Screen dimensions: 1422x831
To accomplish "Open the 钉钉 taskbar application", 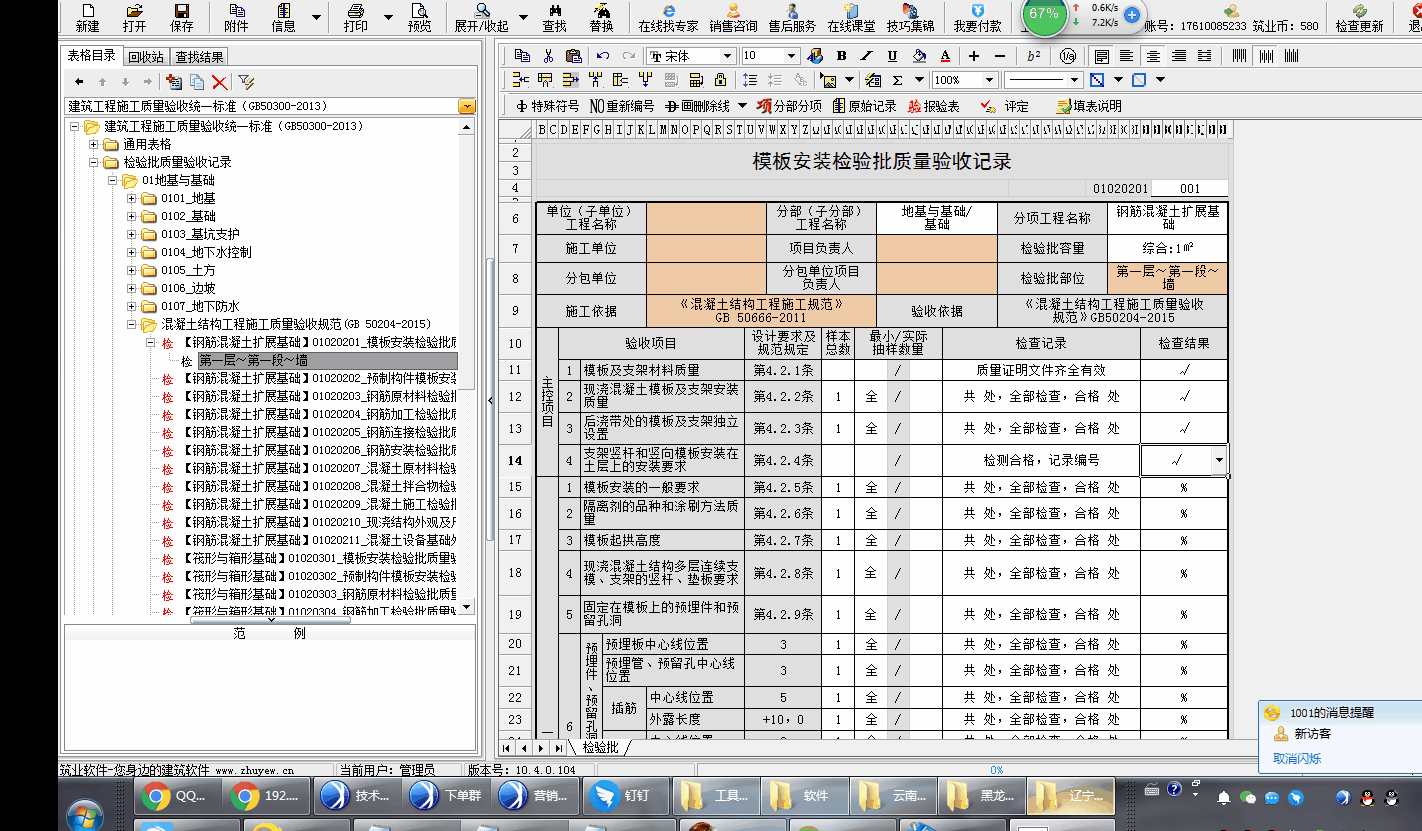I will coord(625,796).
